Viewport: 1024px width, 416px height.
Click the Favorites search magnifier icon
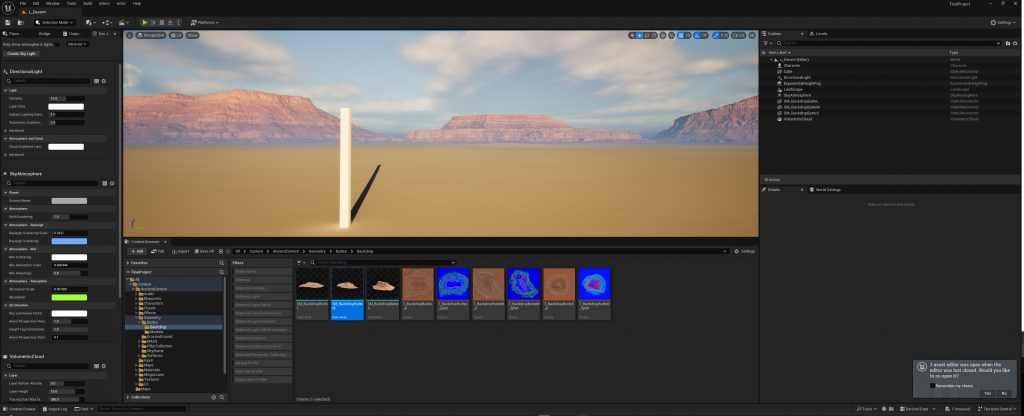(x=221, y=263)
